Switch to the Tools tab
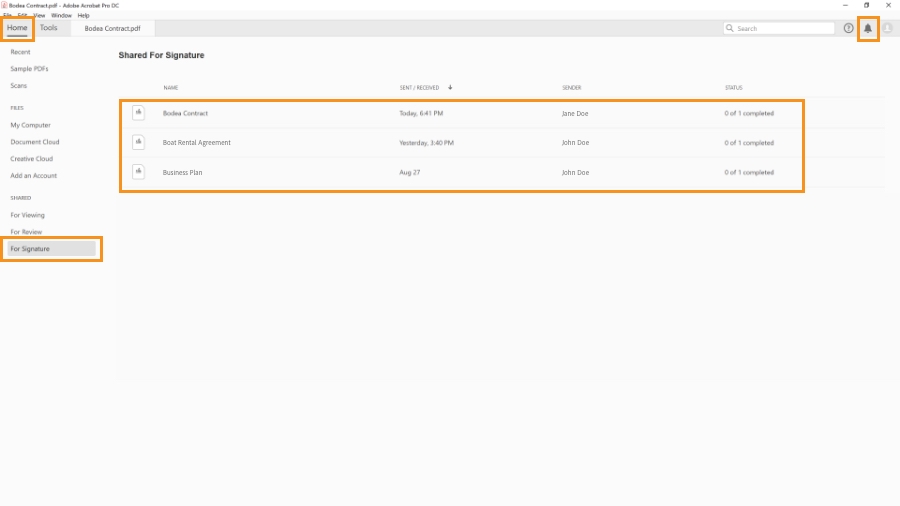The image size is (900, 506). [49, 28]
